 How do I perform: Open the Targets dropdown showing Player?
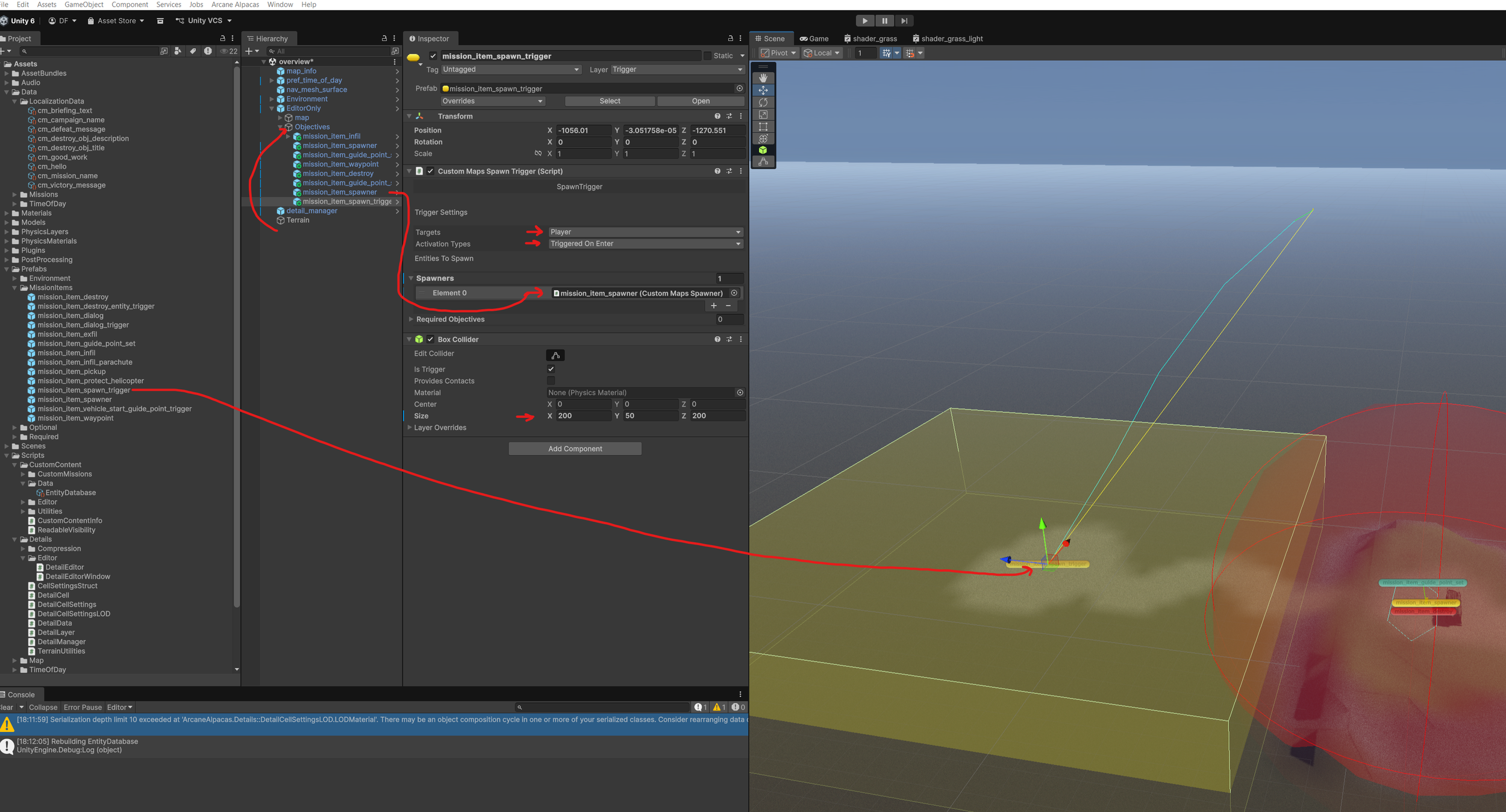pyautogui.click(x=645, y=232)
